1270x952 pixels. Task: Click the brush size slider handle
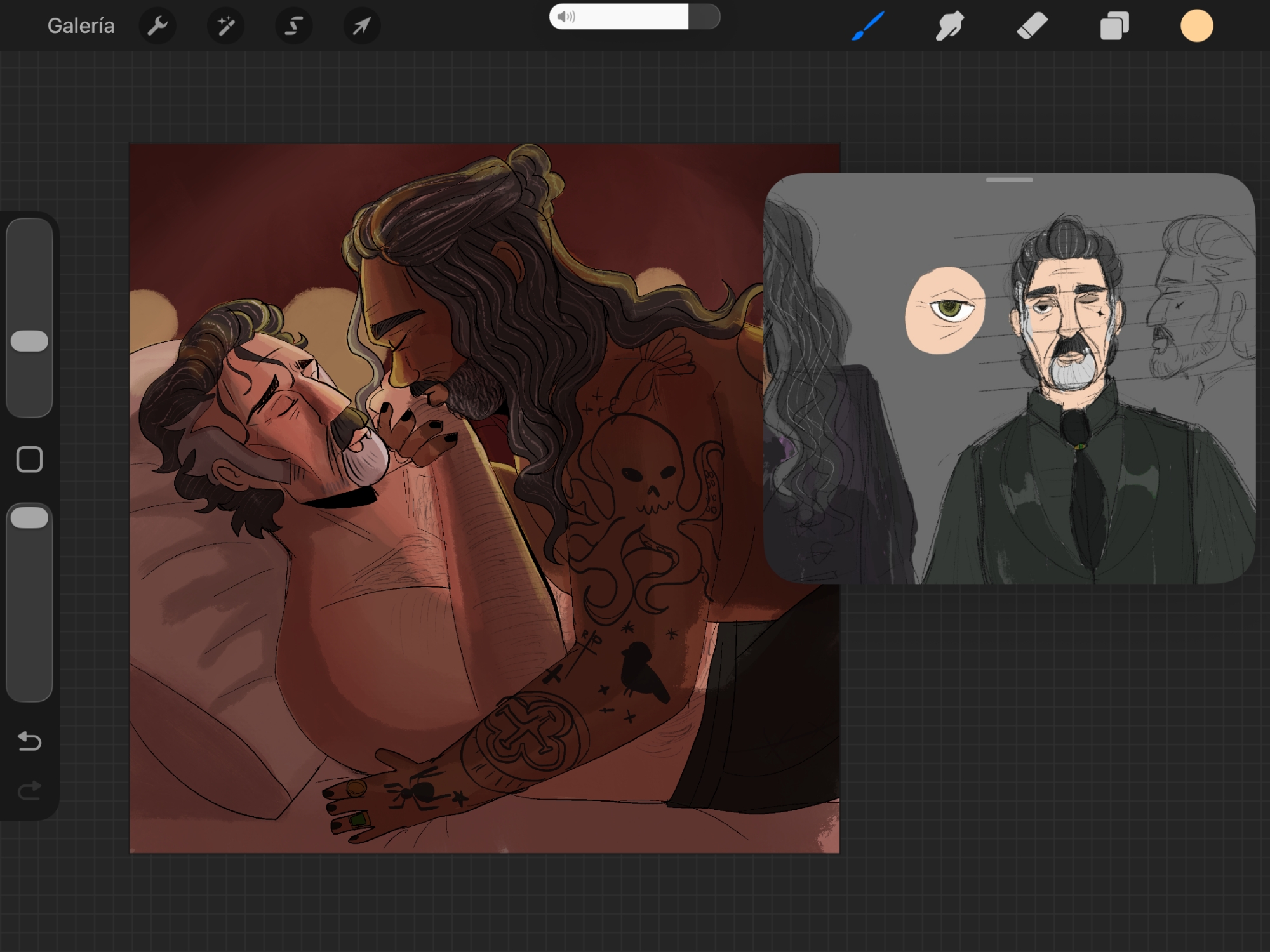coord(29,341)
